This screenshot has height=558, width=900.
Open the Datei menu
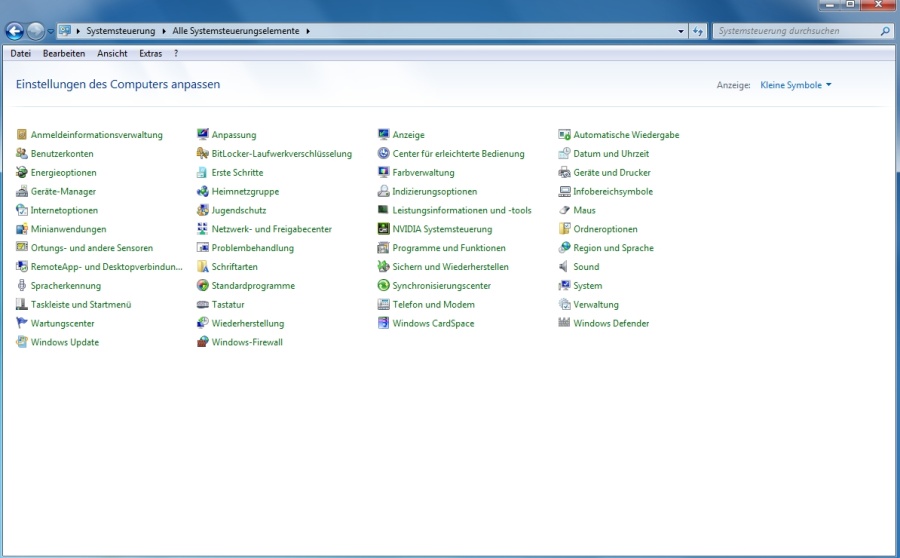coord(21,53)
